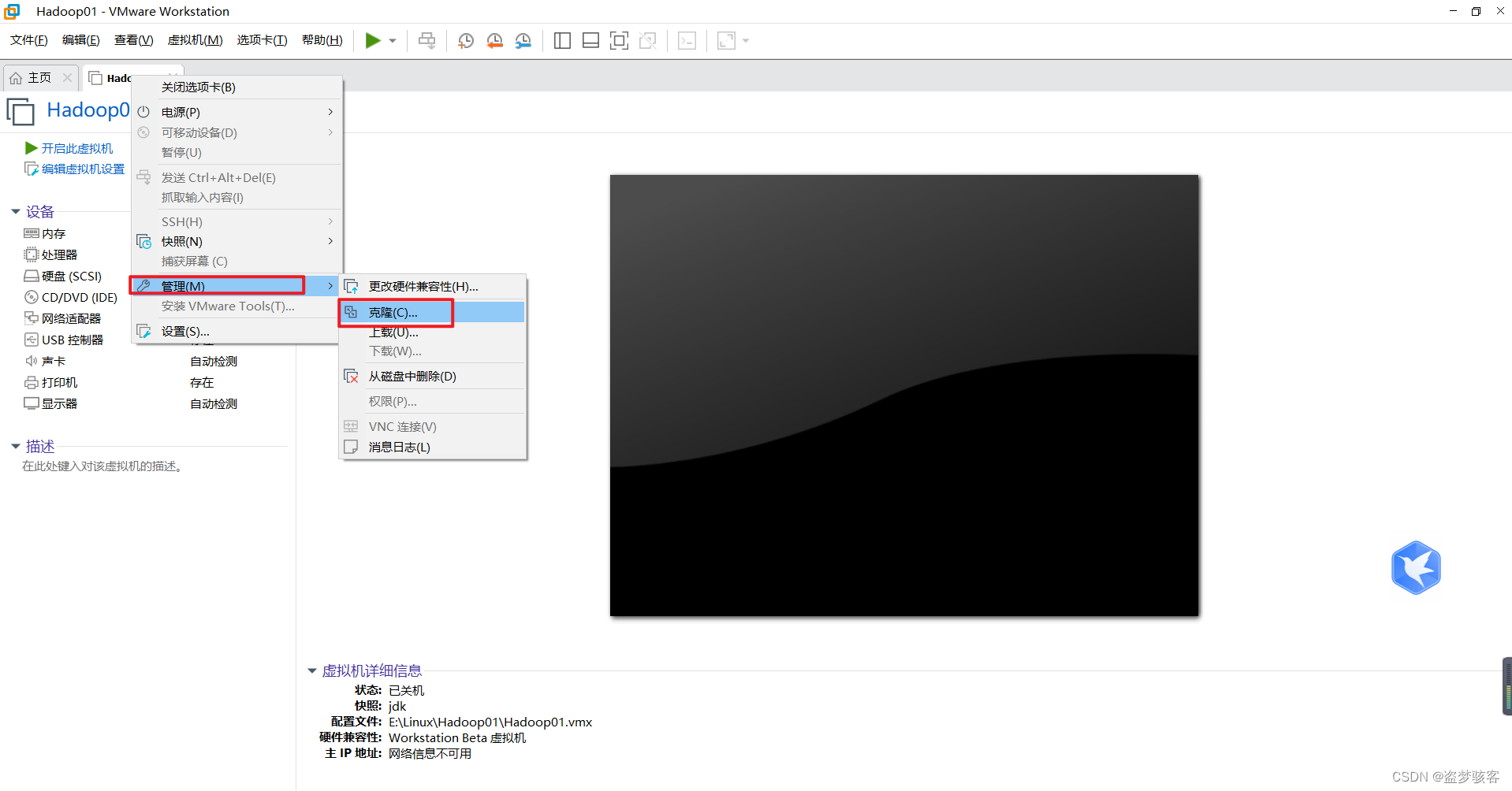The width and height of the screenshot is (1512, 791).
Task: Click the console view toolbar icon
Action: [x=687, y=40]
